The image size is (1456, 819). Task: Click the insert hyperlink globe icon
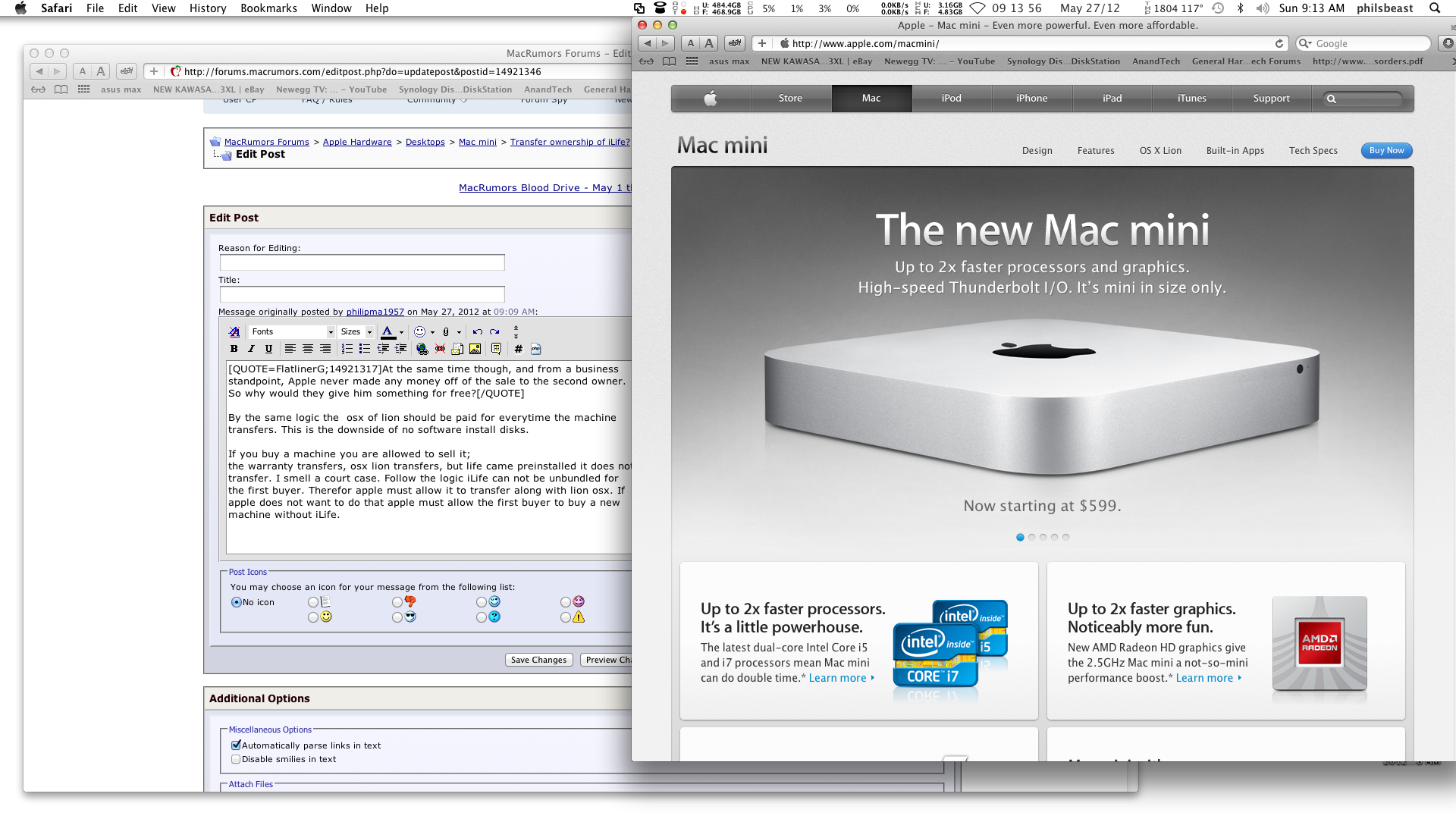[422, 349]
